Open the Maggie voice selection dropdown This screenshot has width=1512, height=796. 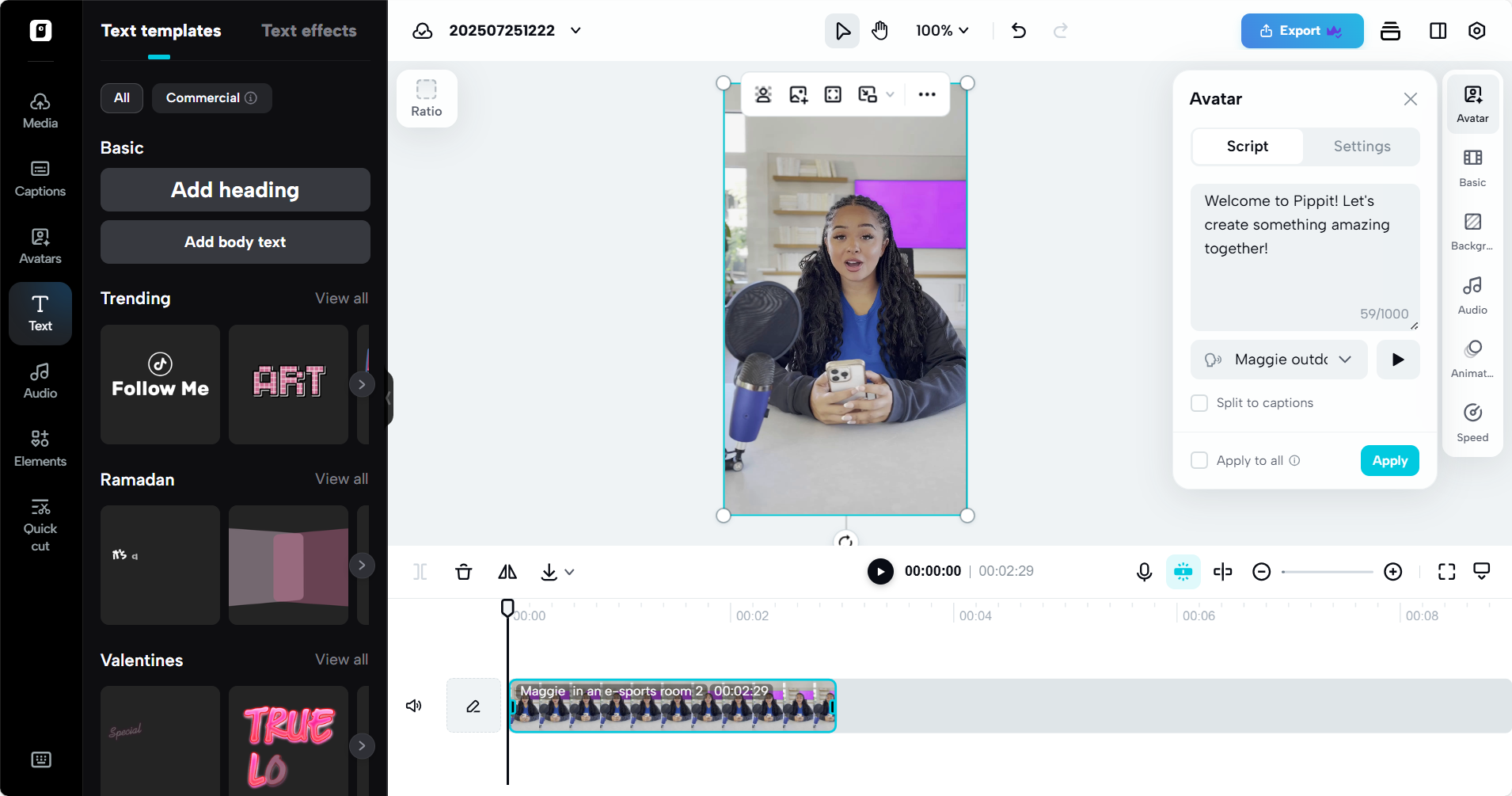point(1278,359)
